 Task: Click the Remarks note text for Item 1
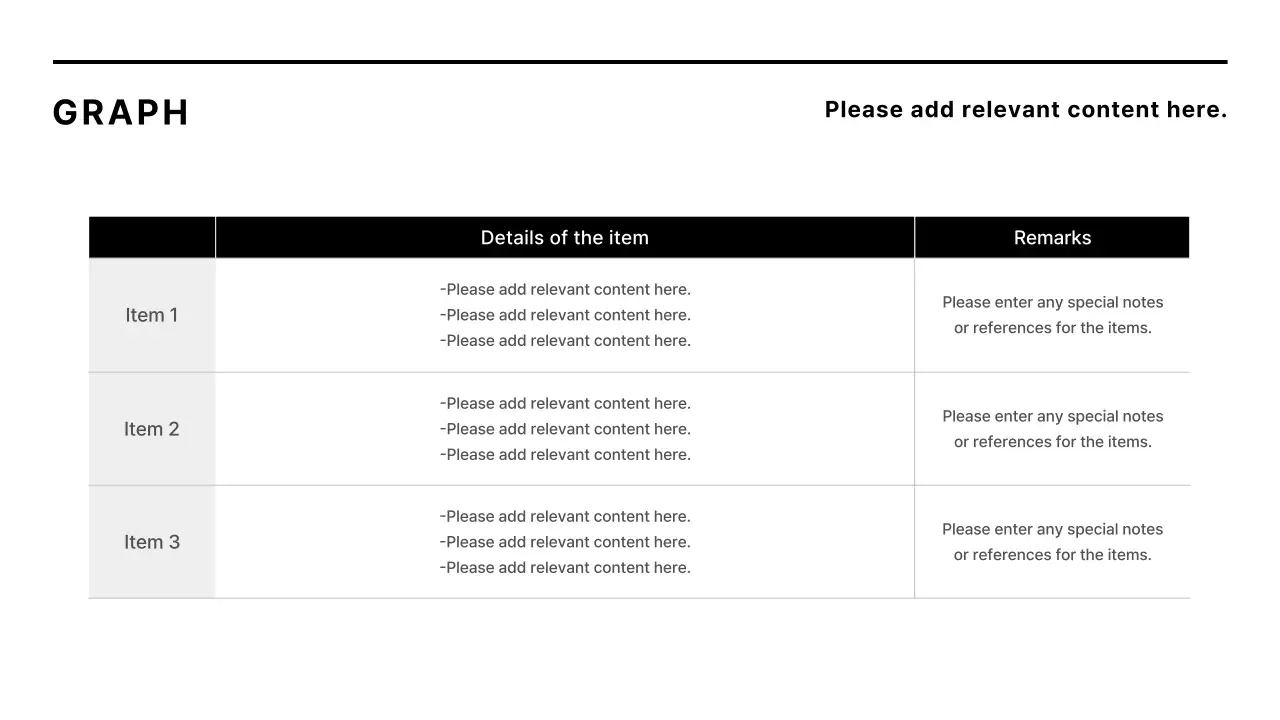tap(1052, 315)
